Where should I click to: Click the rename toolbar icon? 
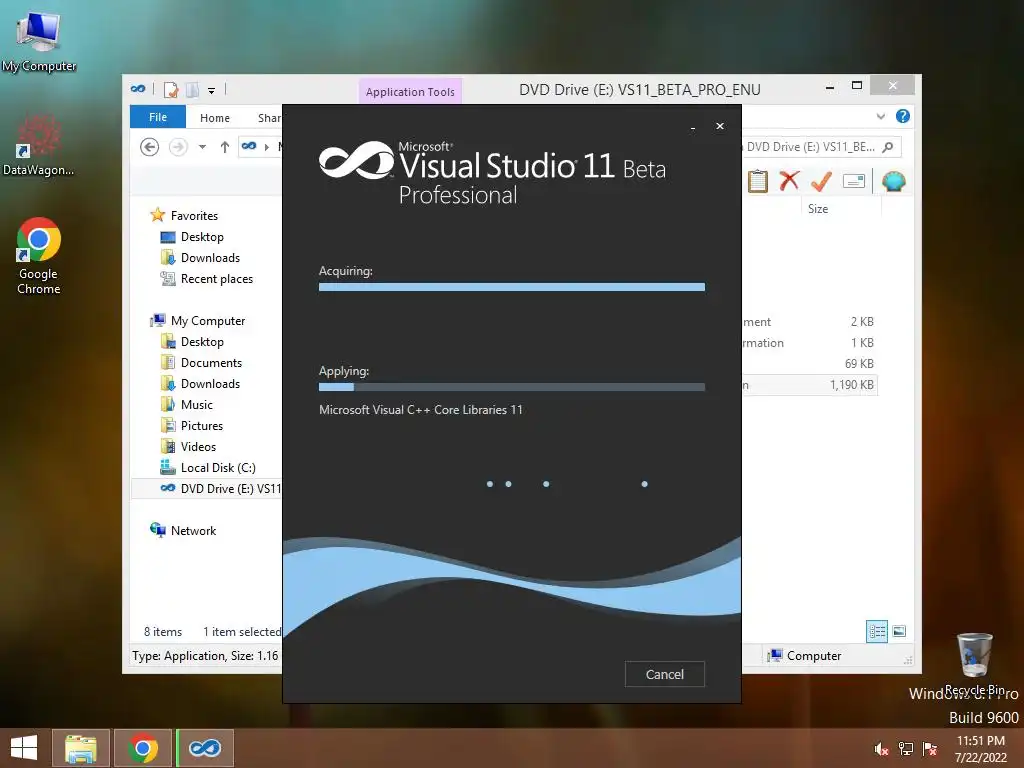854,181
